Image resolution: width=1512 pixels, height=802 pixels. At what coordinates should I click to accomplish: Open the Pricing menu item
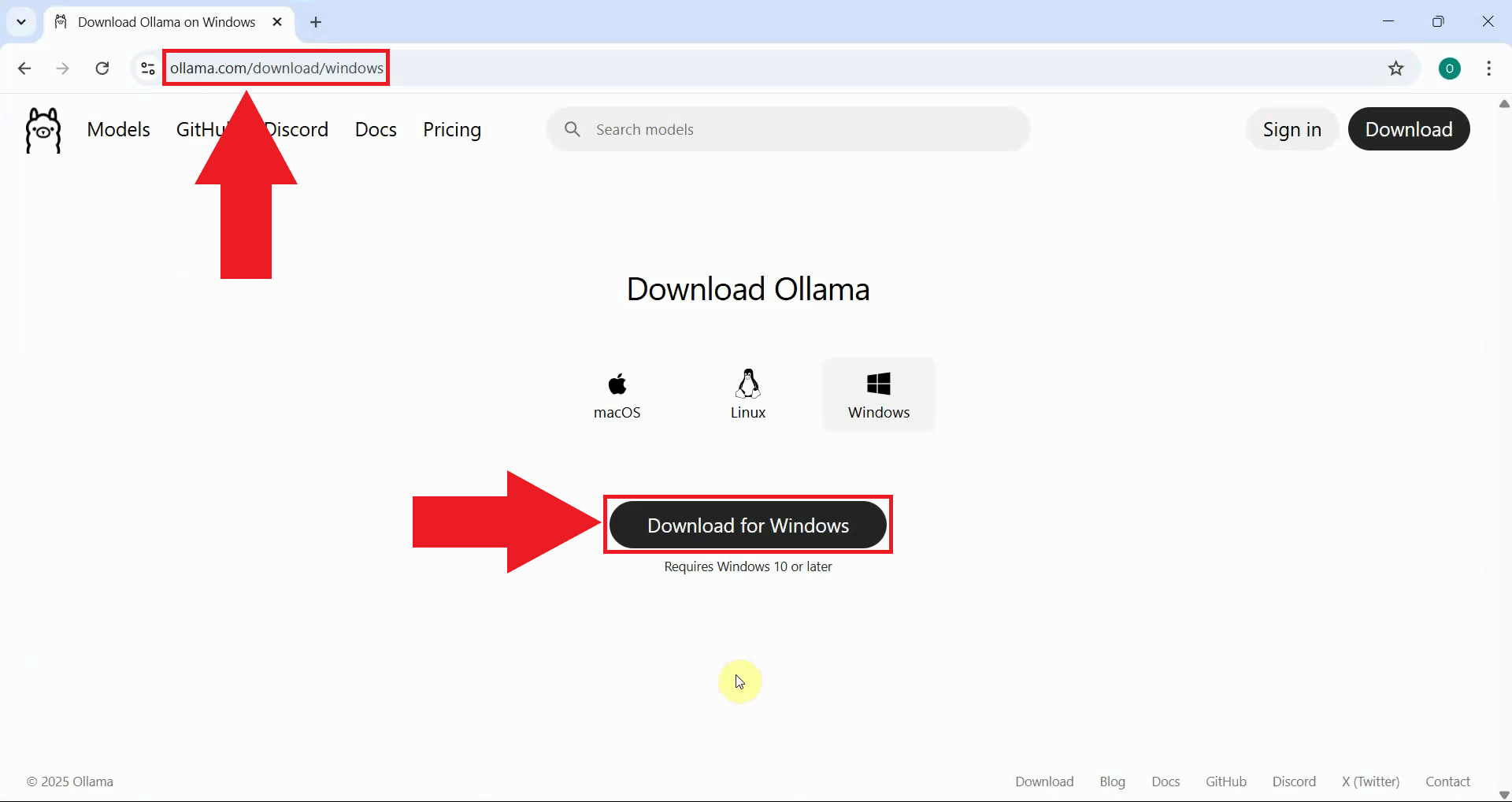[x=452, y=129]
